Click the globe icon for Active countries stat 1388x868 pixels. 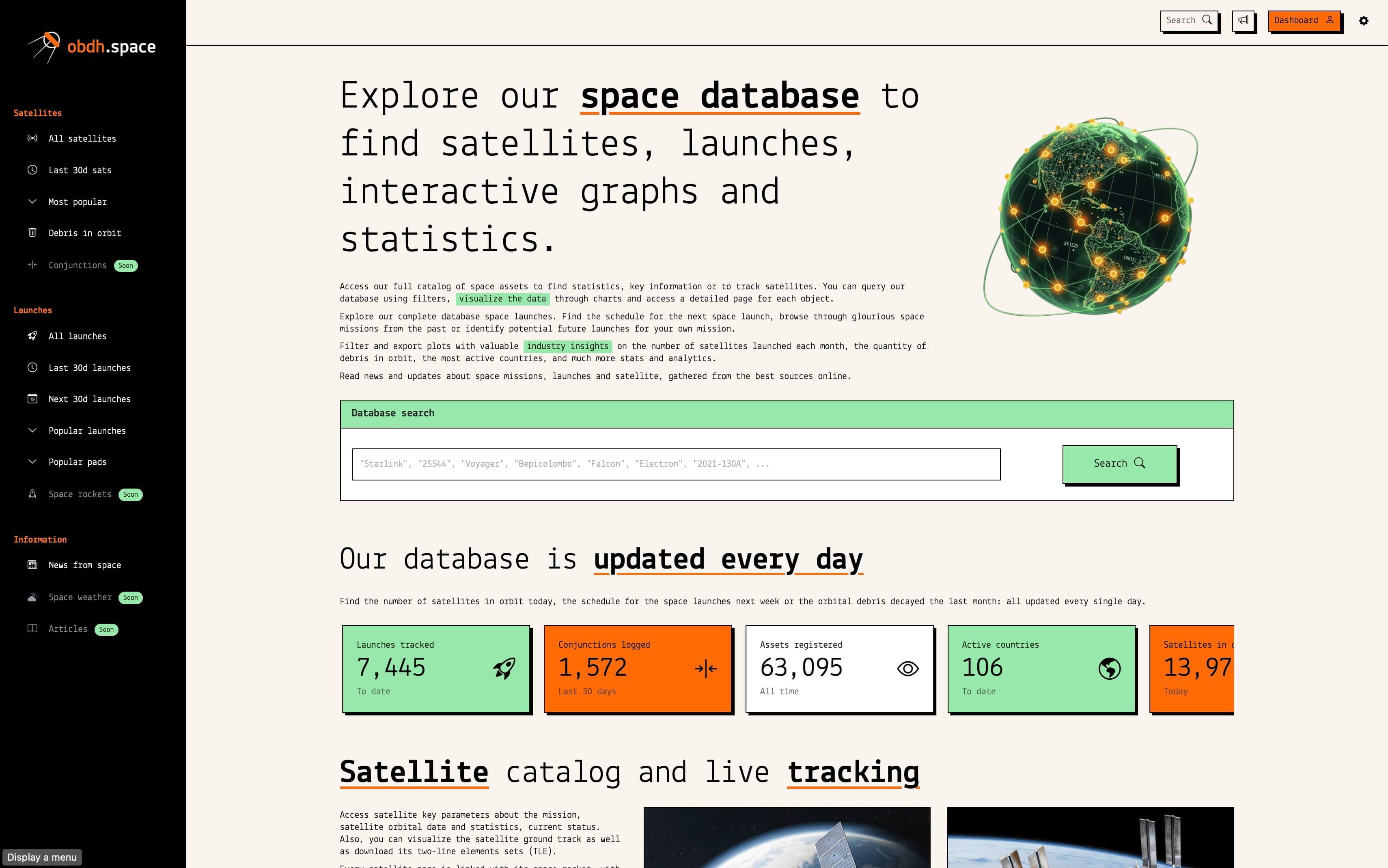click(x=1110, y=668)
